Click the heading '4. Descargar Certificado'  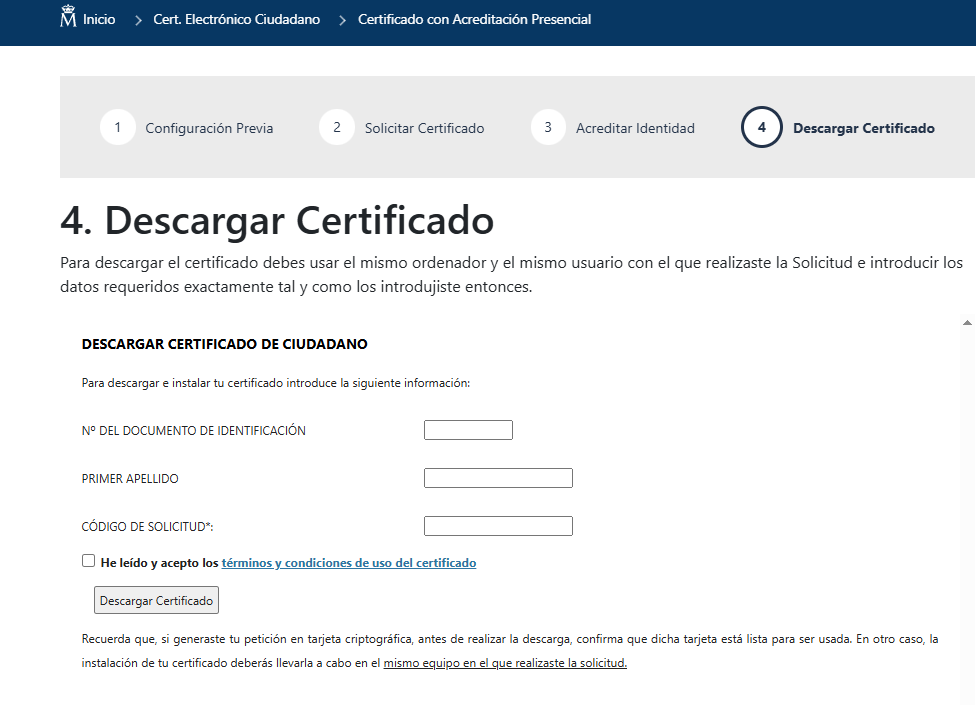[277, 220]
